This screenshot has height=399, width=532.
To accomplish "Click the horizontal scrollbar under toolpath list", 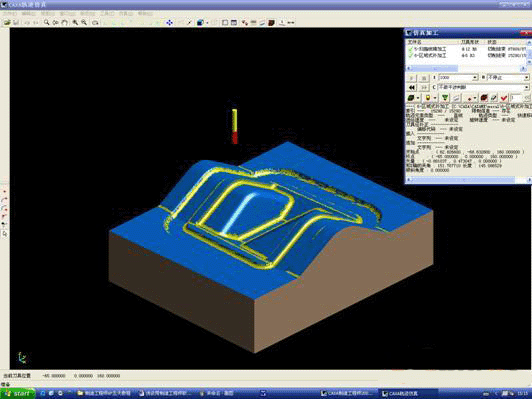I will pos(466,69).
